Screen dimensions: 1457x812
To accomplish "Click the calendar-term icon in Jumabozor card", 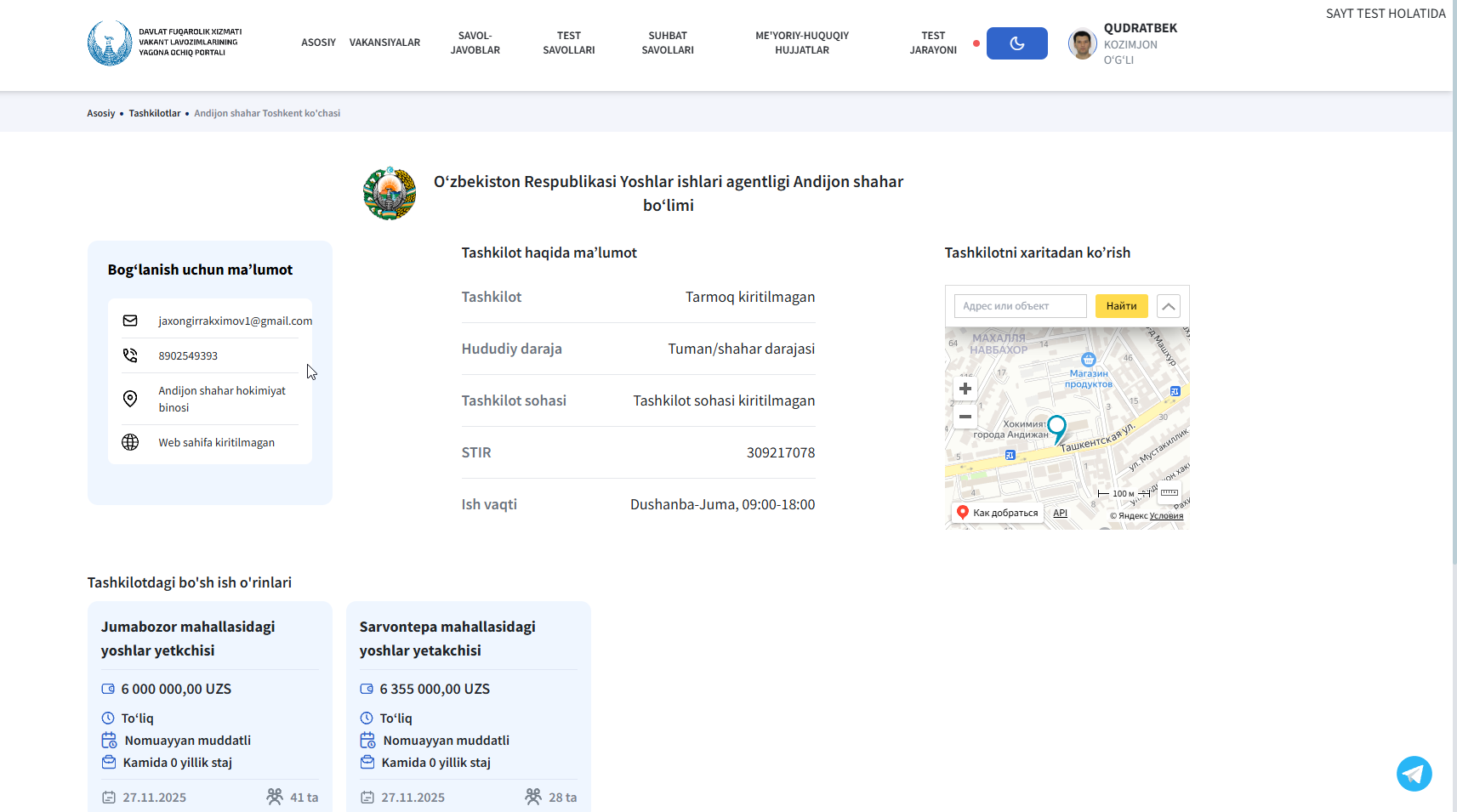I will [109, 740].
